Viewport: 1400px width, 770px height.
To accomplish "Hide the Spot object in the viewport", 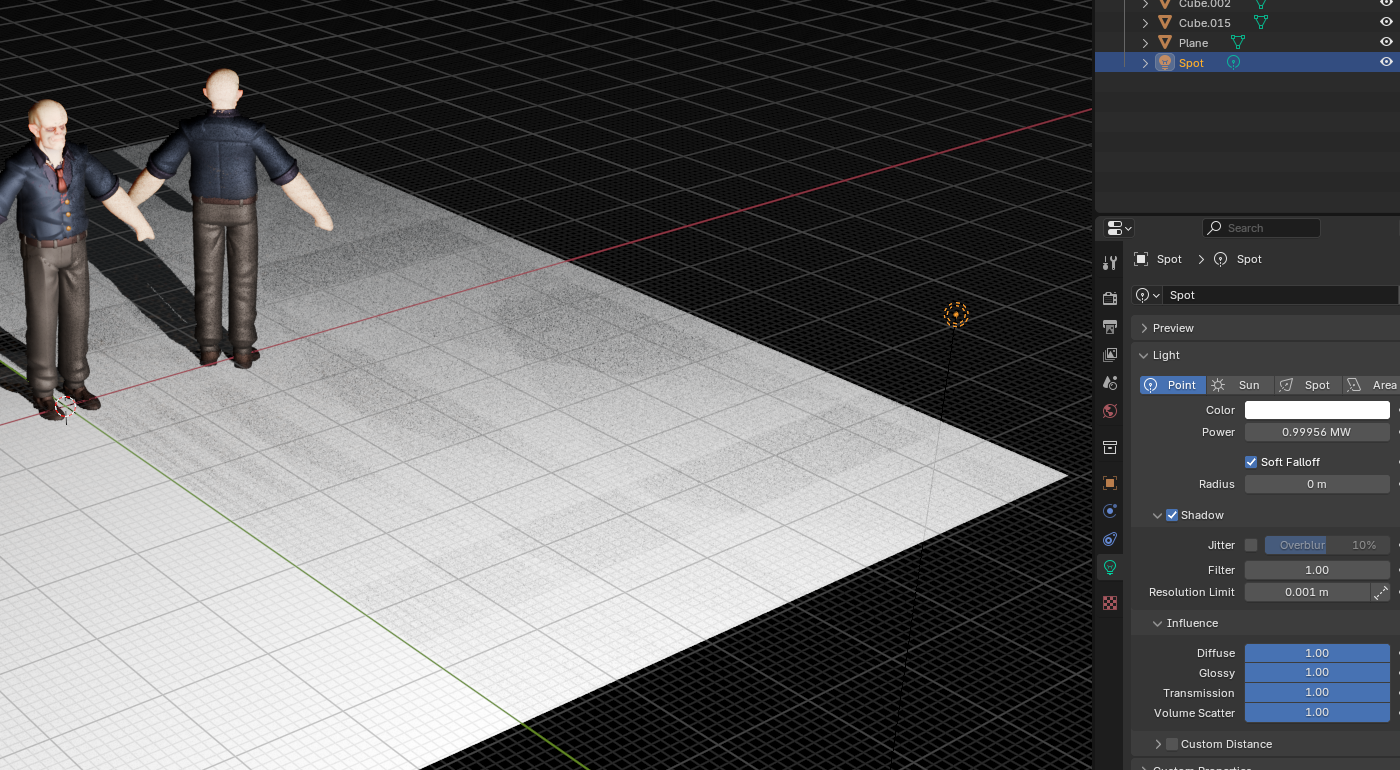I will click(x=1386, y=62).
